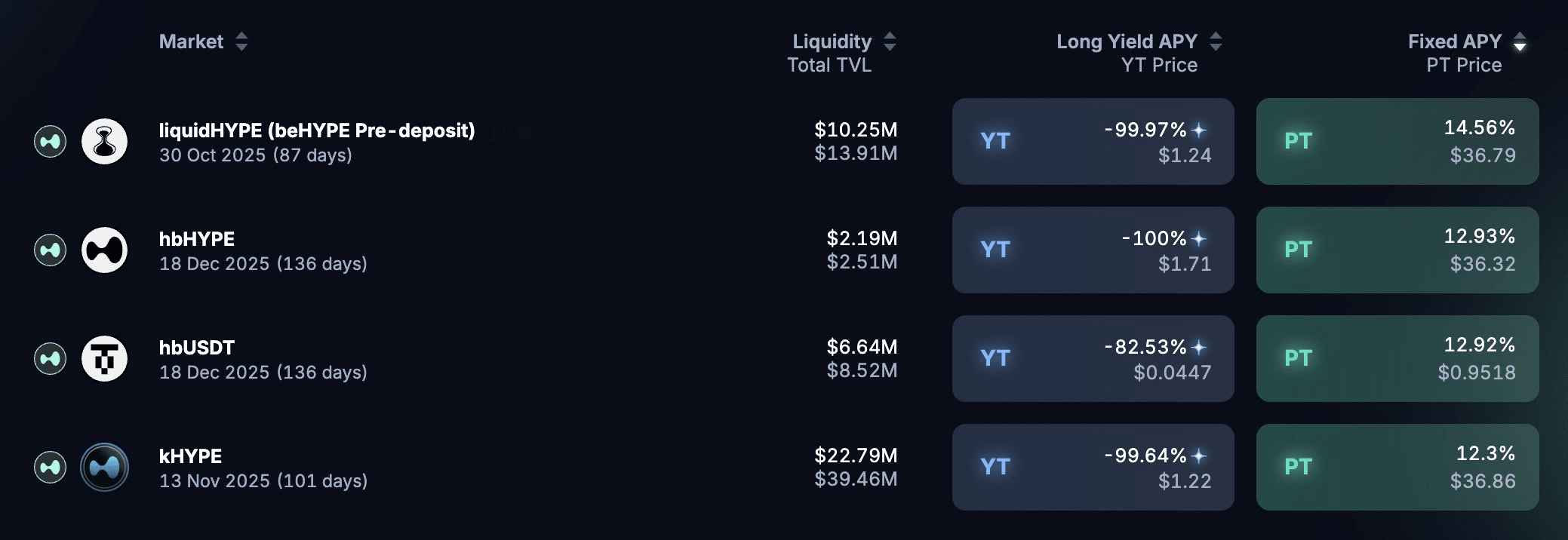
Task: Click the kHYPE token logo
Action: [x=104, y=467]
